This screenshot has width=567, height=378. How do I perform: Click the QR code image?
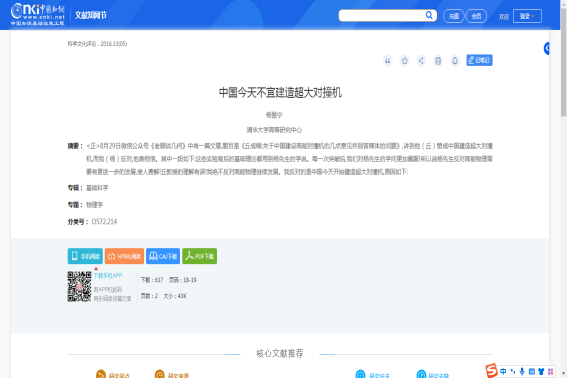[79, 286]
